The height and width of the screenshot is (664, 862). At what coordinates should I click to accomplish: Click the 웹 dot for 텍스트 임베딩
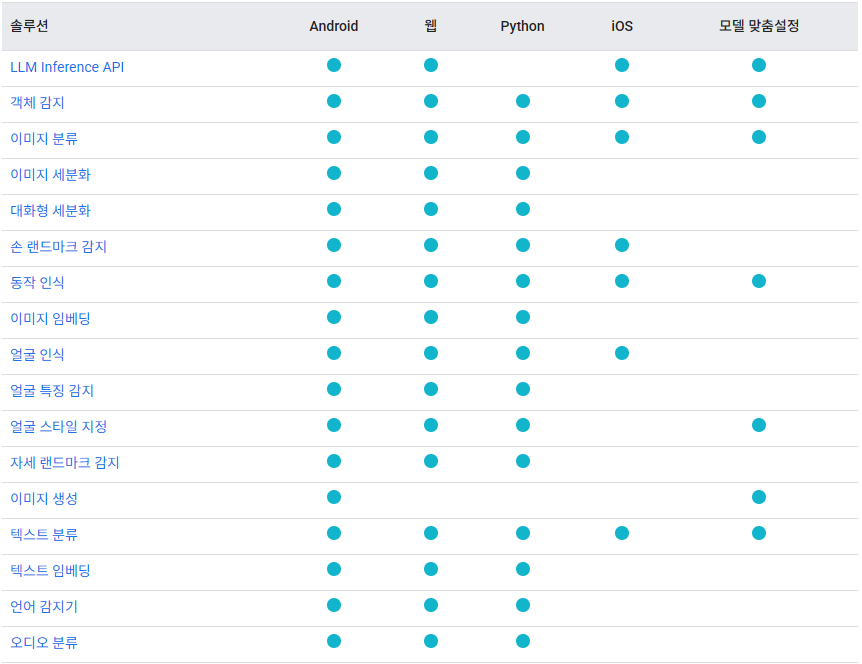[431, 569]
